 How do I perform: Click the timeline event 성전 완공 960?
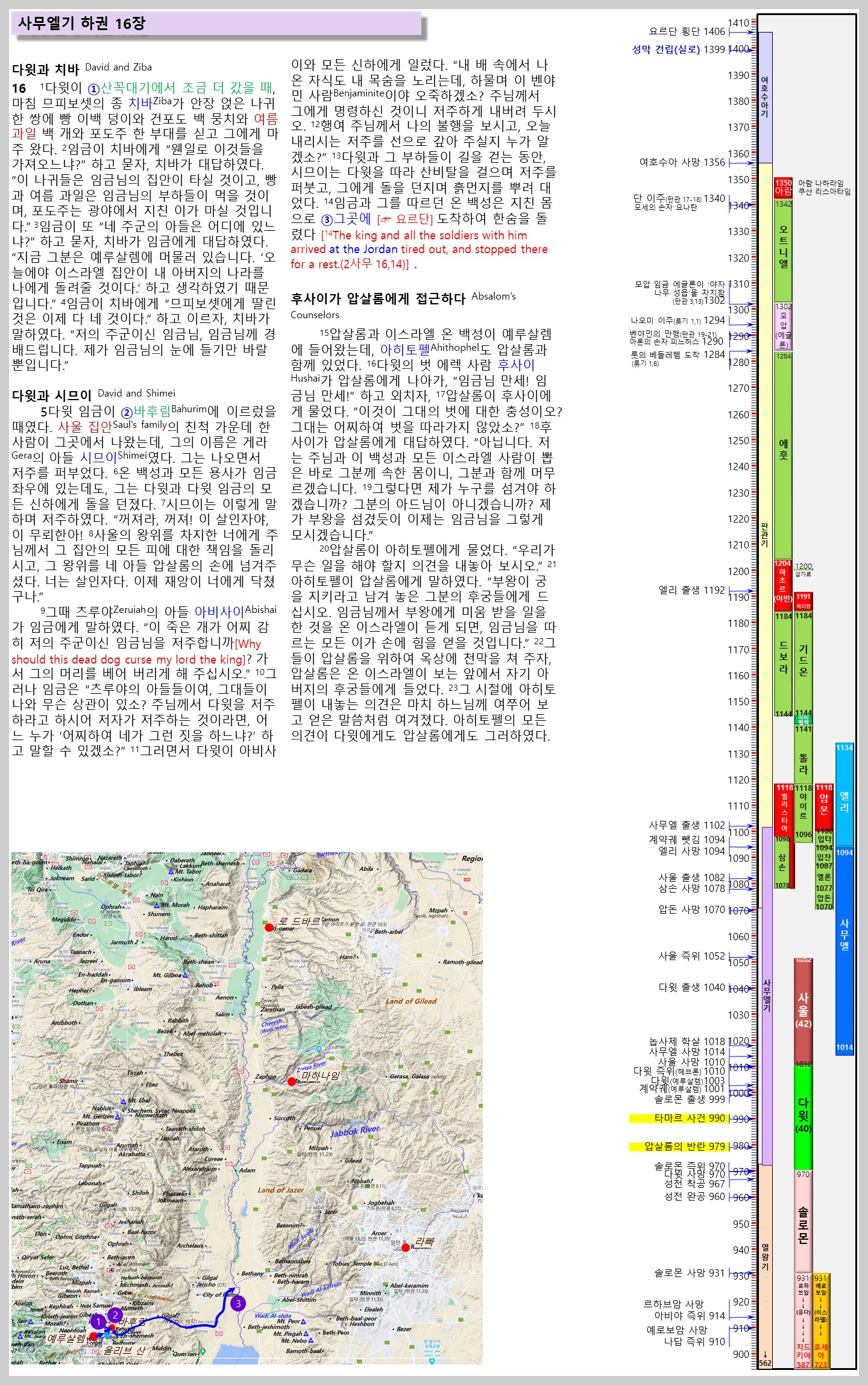[694, 1196]
